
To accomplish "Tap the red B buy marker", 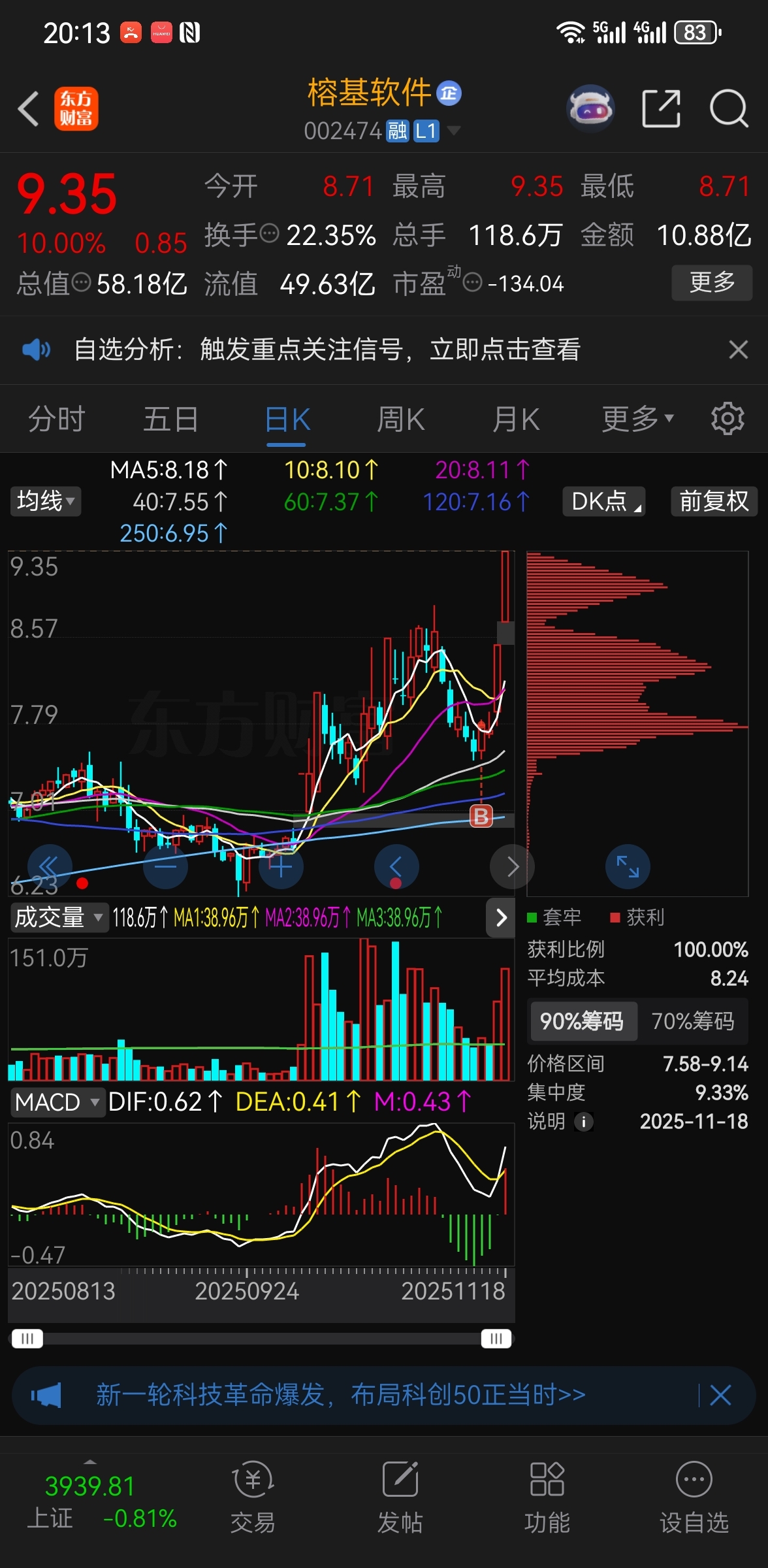I will click(481, 816).
